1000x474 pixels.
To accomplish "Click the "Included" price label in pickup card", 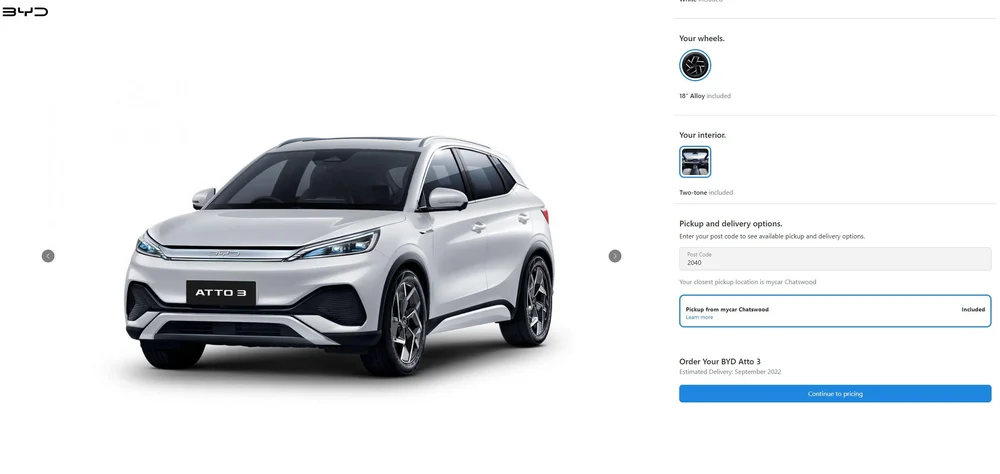I will (x=973, y=309).
